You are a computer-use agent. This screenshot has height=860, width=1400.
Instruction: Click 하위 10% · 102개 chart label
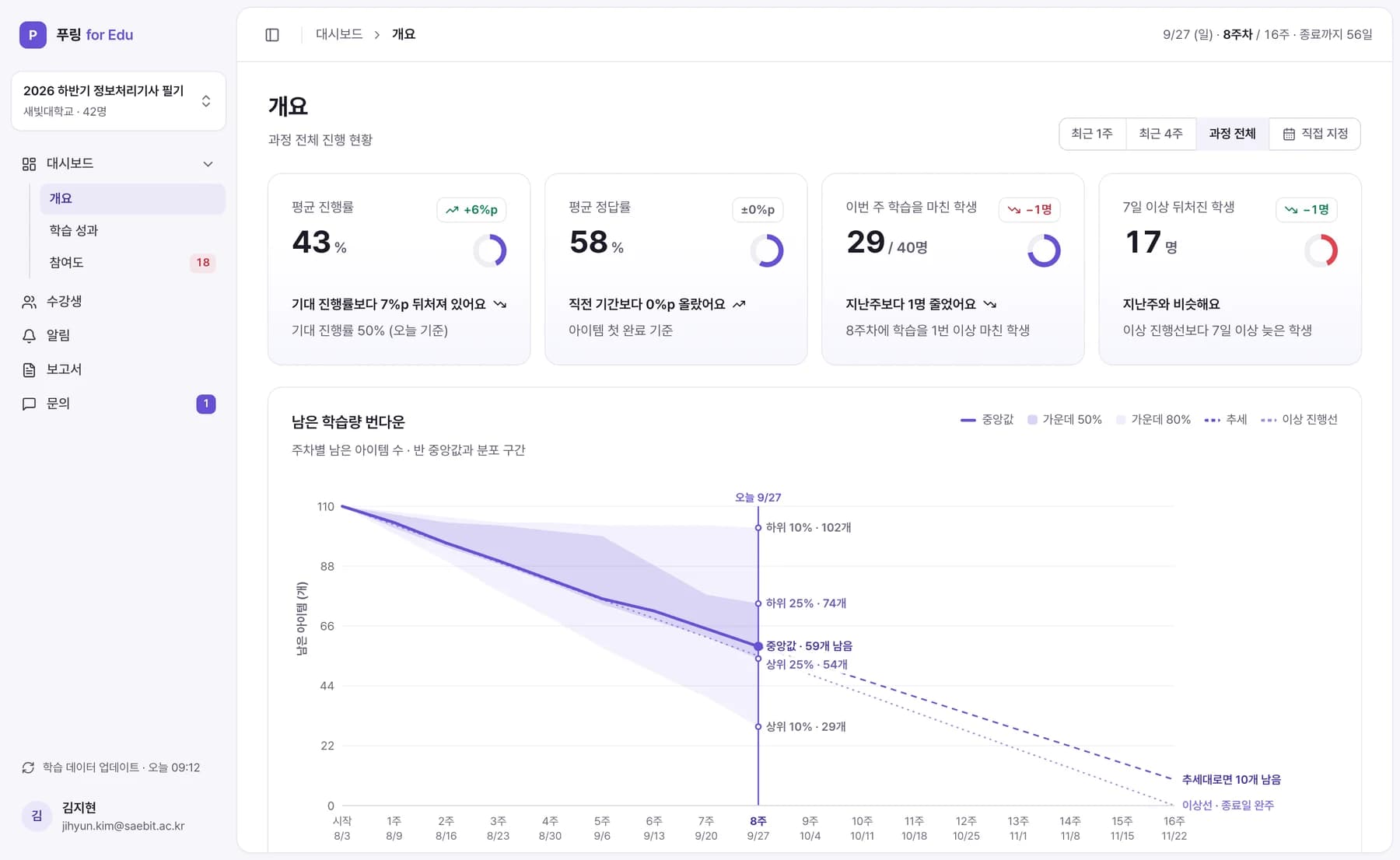coord(808,528)
